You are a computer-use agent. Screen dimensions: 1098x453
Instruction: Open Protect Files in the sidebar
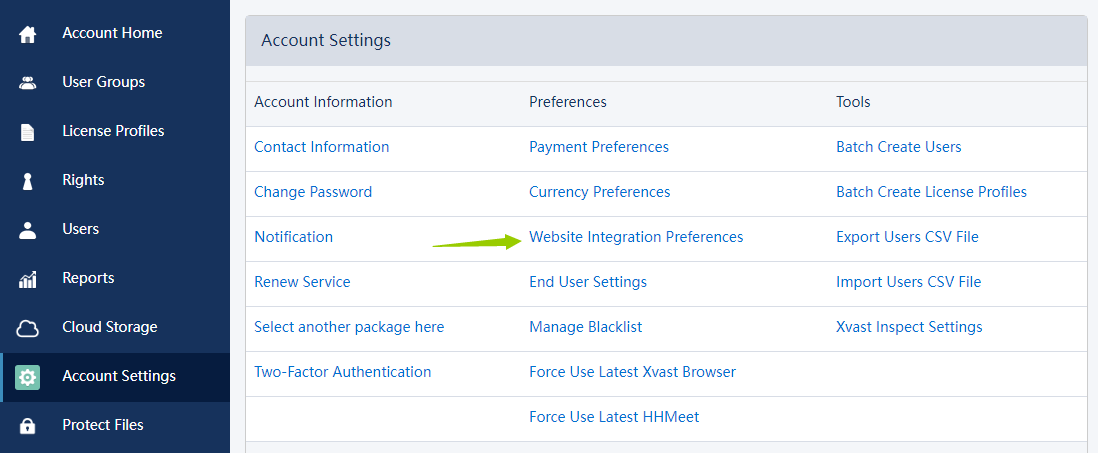[x=102, y=425]
